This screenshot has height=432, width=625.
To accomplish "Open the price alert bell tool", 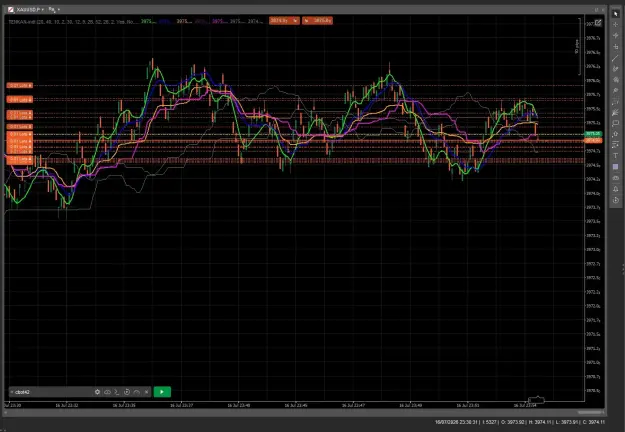I will click(x=615, y=189).
